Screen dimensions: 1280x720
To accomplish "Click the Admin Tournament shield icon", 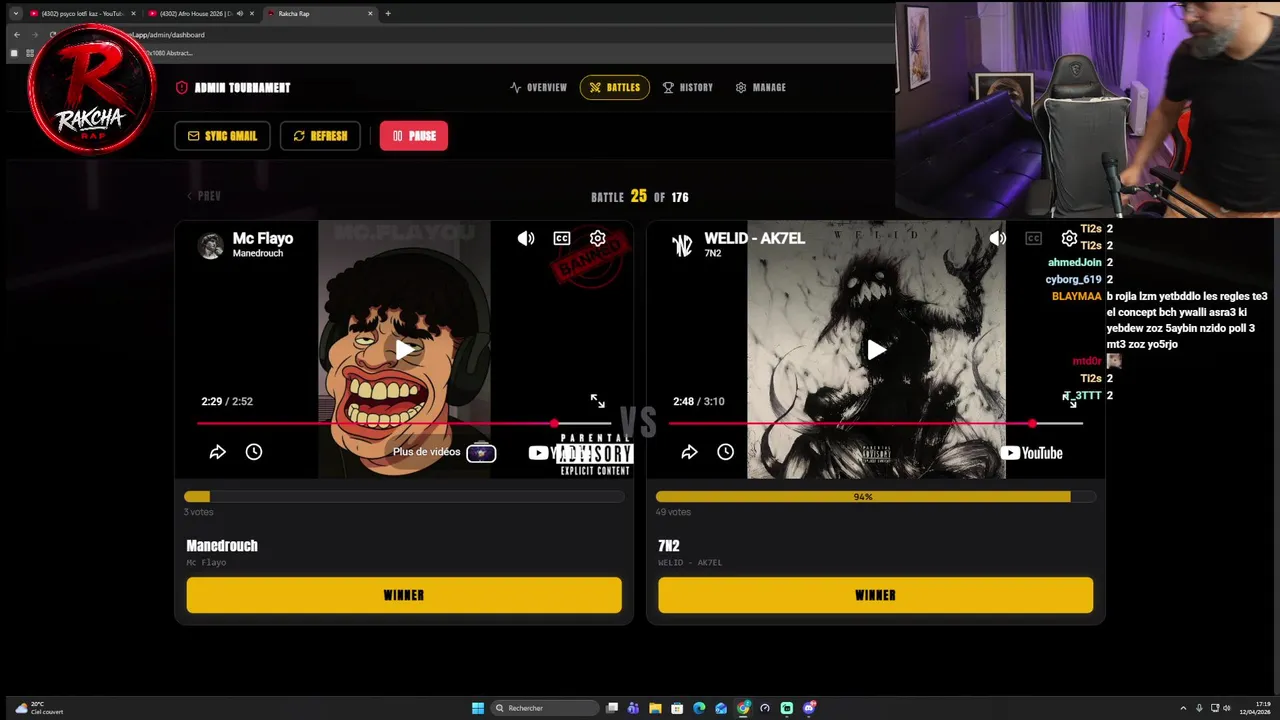I will [182, 88].
